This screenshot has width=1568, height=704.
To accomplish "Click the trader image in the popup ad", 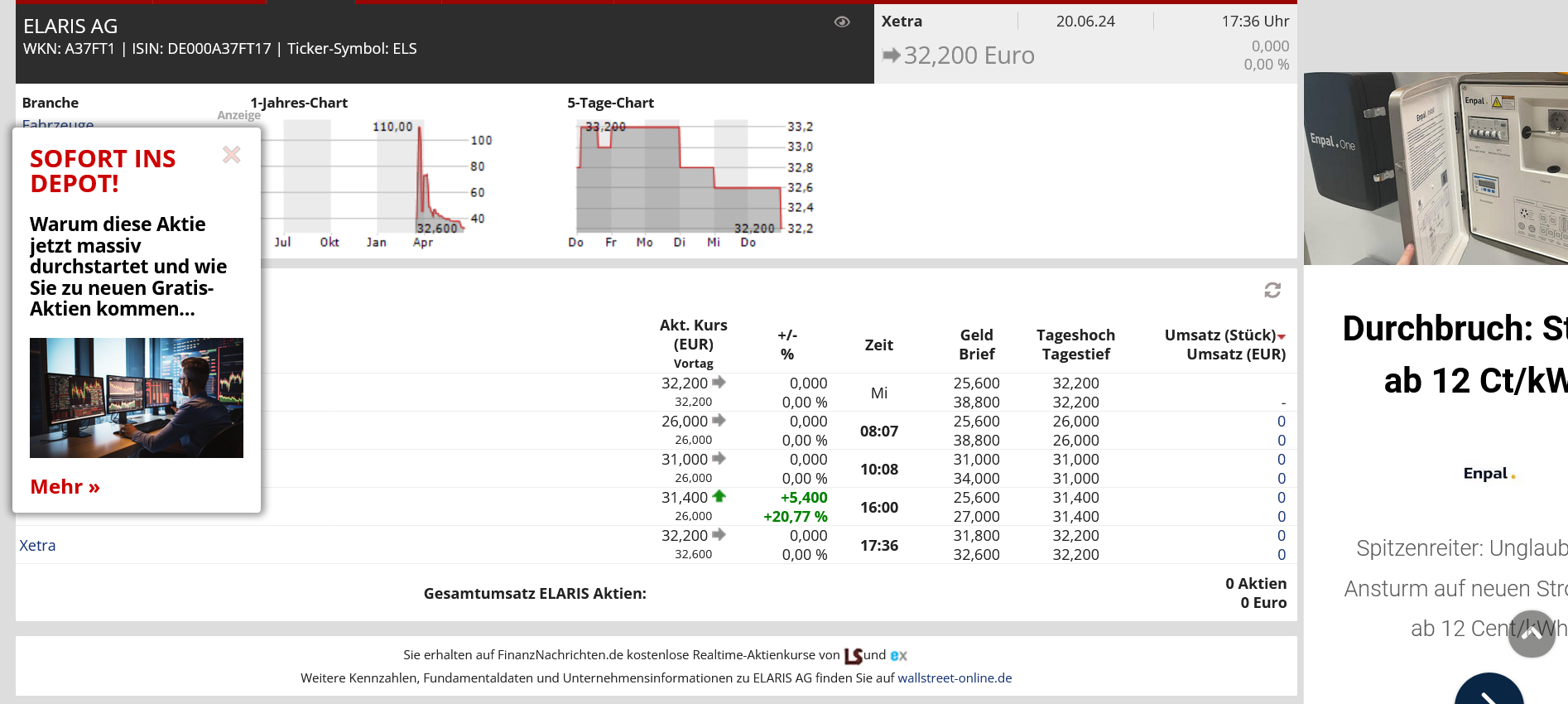I will [137, 398].
